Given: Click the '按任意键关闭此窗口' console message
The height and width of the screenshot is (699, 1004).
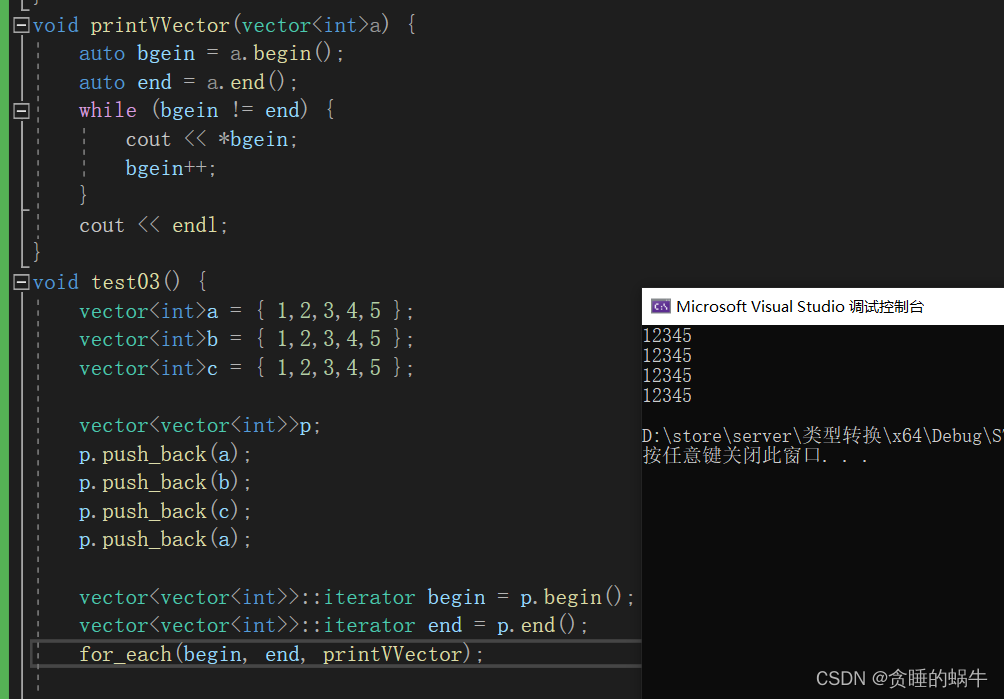Looking at the screenshot, I should 756,456.
